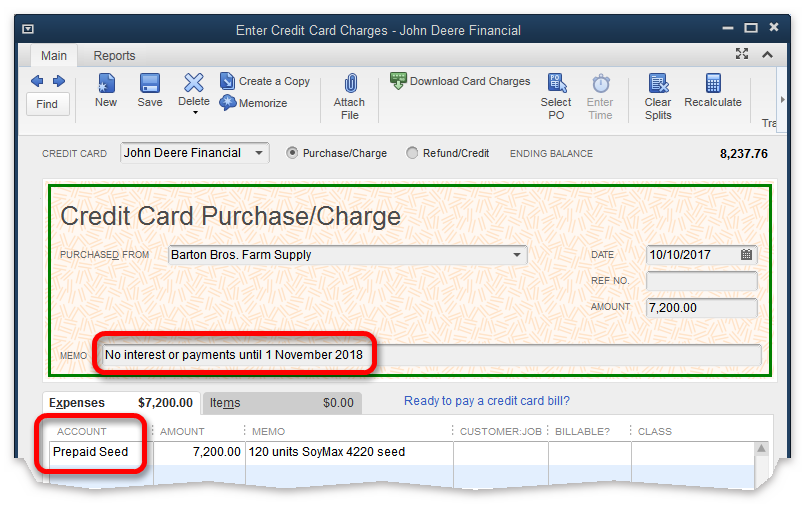The width and height of the screenshot is (805, 507).
Task: Click the CLASS column header
Action: pyautogui.click(x=655, y=432)
